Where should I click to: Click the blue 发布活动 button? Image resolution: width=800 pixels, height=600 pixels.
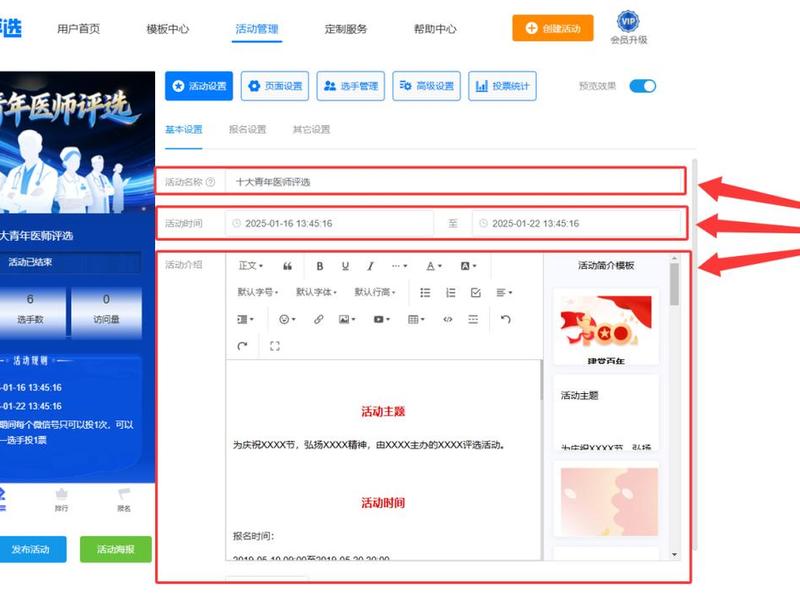pyautogui.click(x=31, y=549)
